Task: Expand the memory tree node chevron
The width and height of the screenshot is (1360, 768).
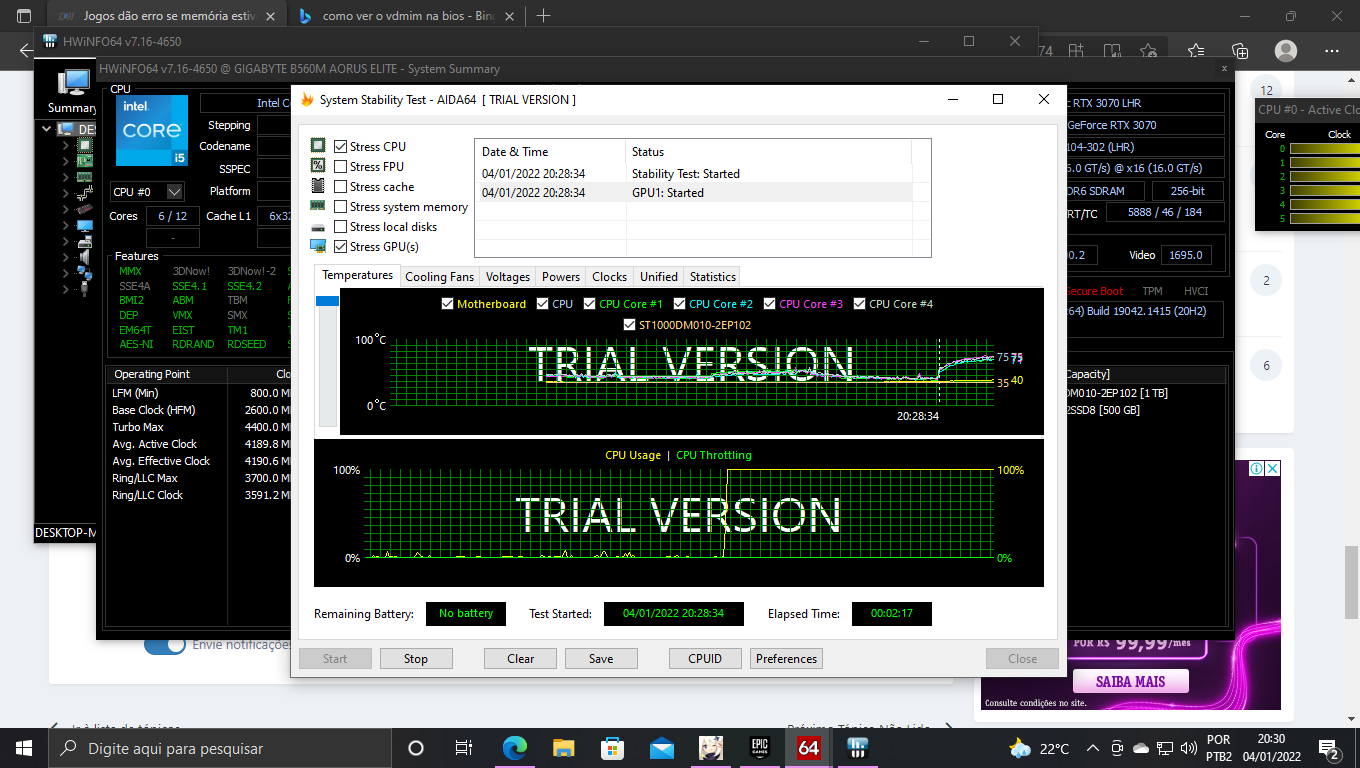Action: point(66,177)
